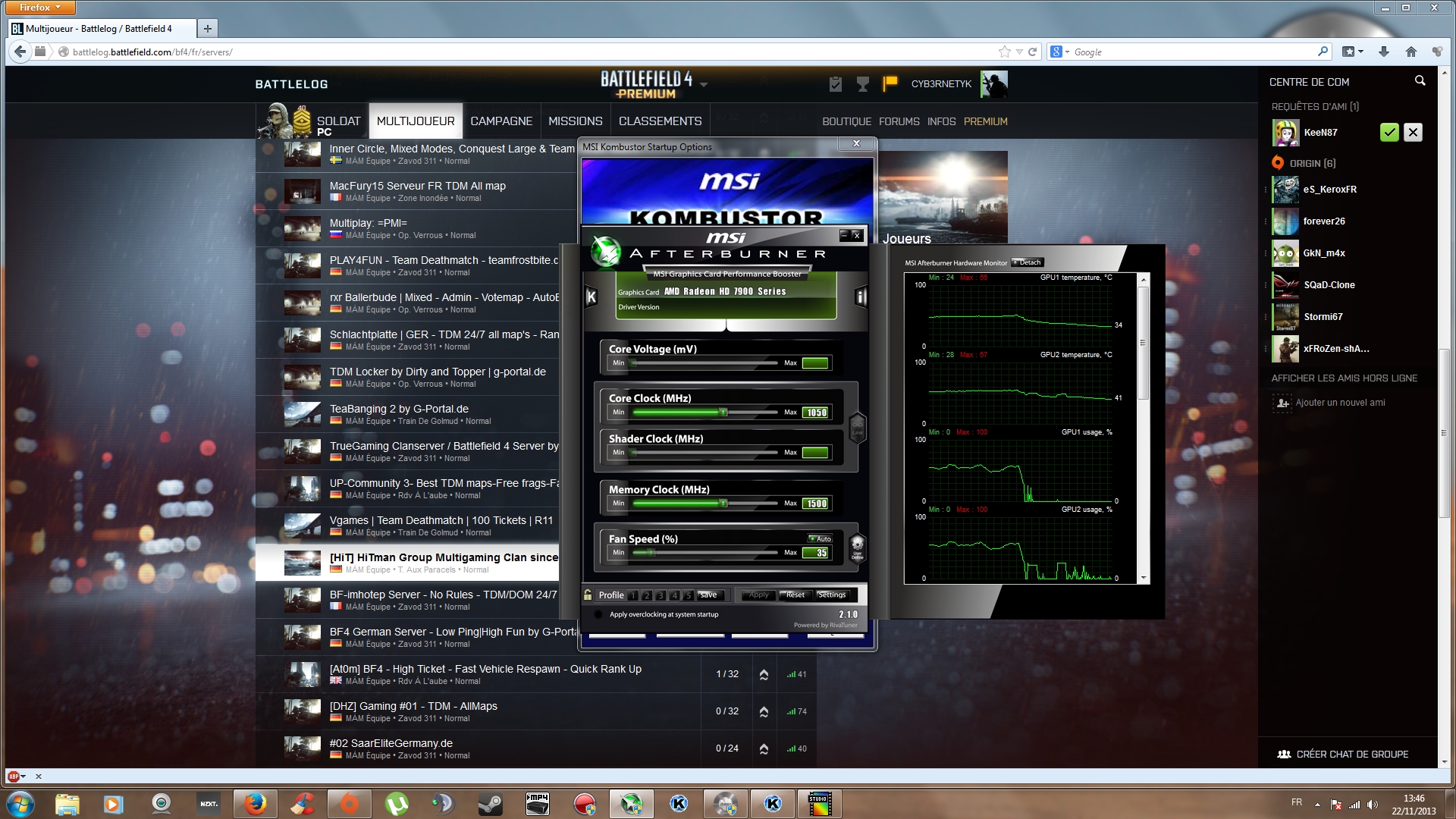Accept KeeN87 friend request checkmark
The image size is (1456, 819).
click(1389, 133)
